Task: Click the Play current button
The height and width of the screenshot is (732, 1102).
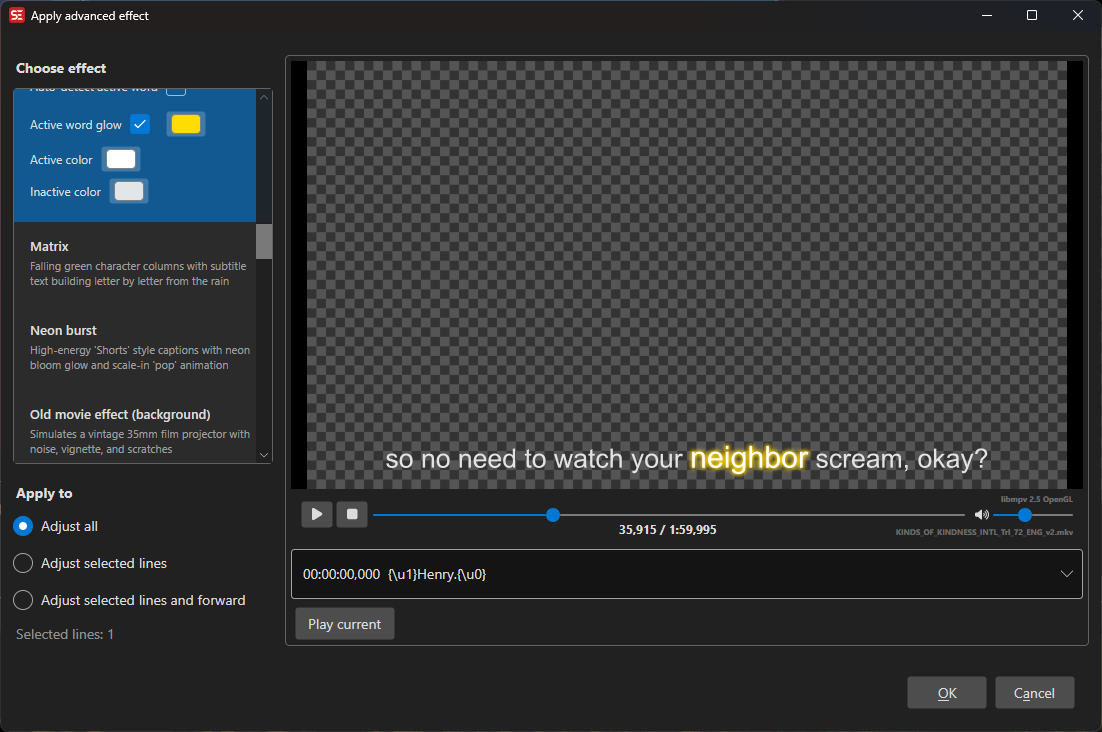Action: 344,624
